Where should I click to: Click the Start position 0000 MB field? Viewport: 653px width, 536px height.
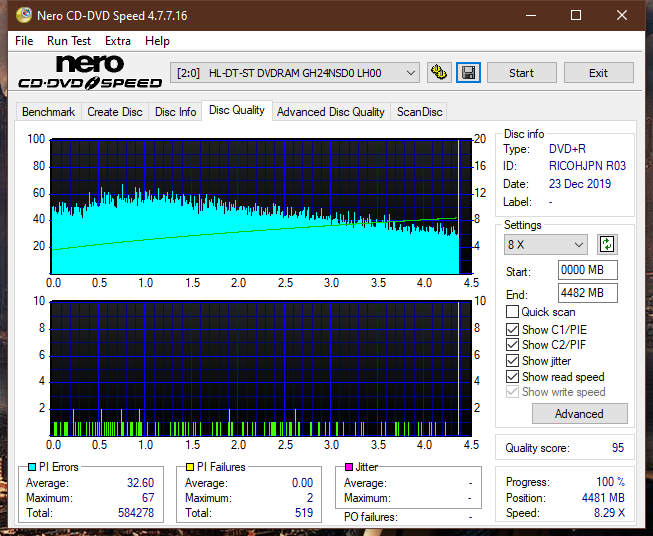coord(588,270)
